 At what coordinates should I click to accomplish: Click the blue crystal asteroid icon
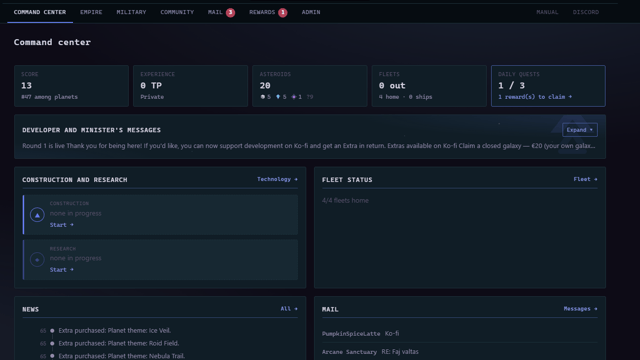point(278,97)
